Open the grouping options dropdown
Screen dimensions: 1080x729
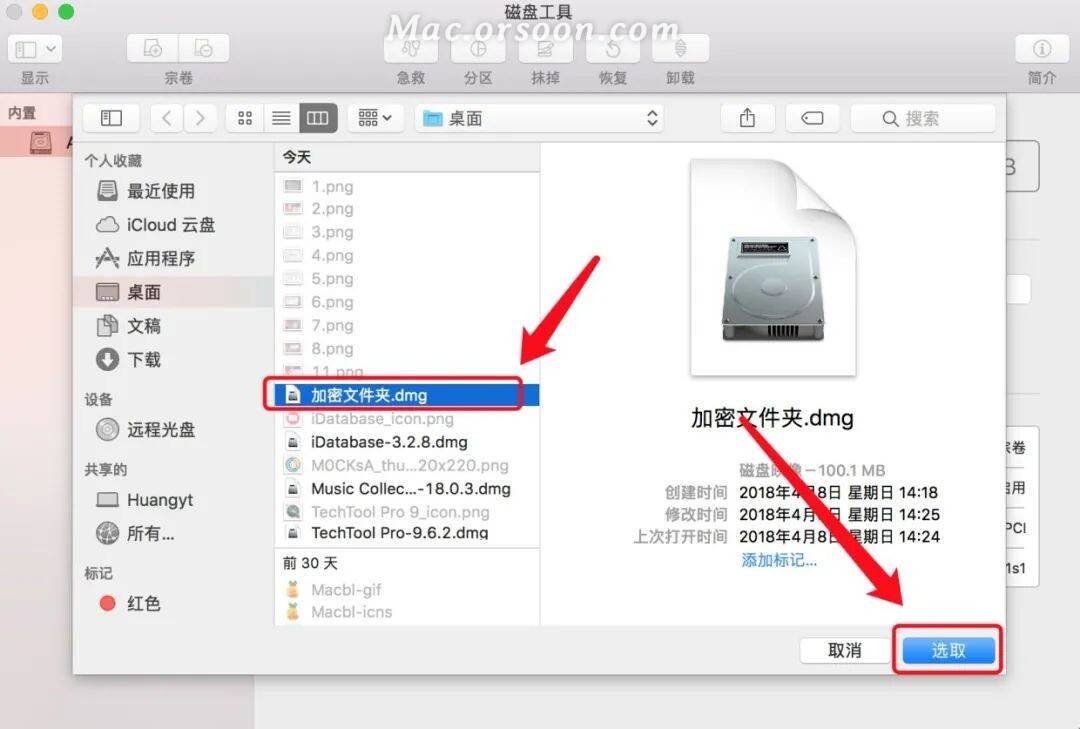coord(374,117)
